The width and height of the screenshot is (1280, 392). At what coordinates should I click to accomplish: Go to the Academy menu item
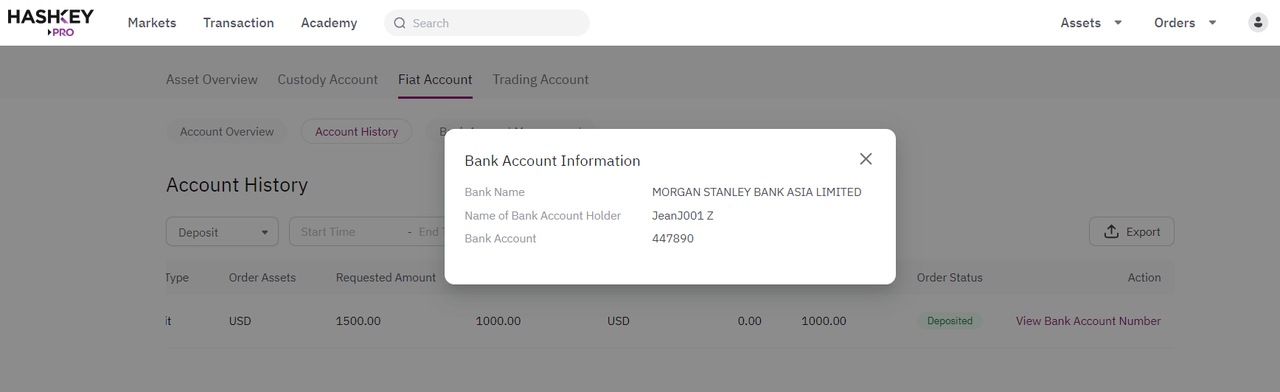[329, 23]
